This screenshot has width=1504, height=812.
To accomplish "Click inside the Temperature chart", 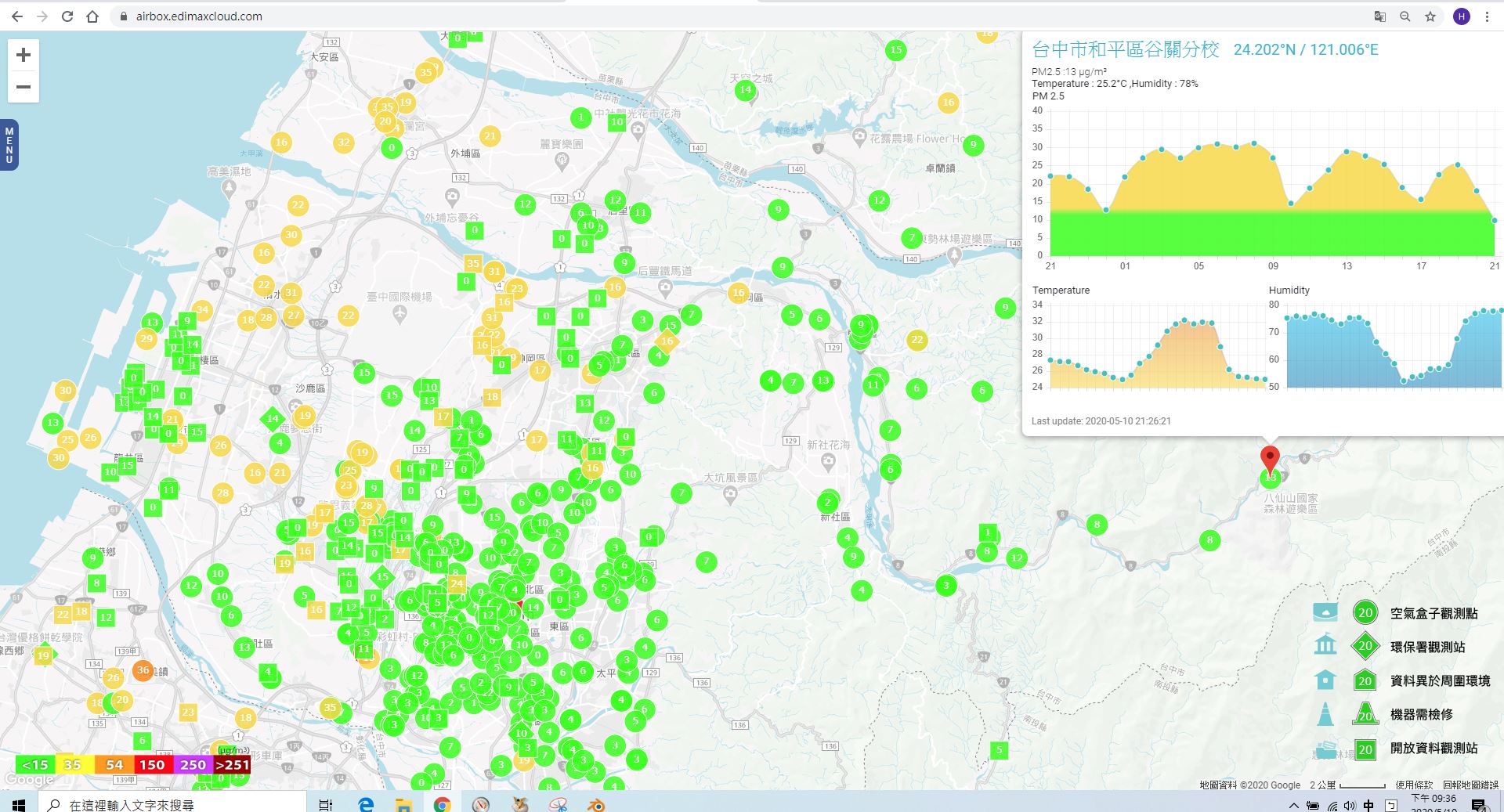I will [1158, 346].
